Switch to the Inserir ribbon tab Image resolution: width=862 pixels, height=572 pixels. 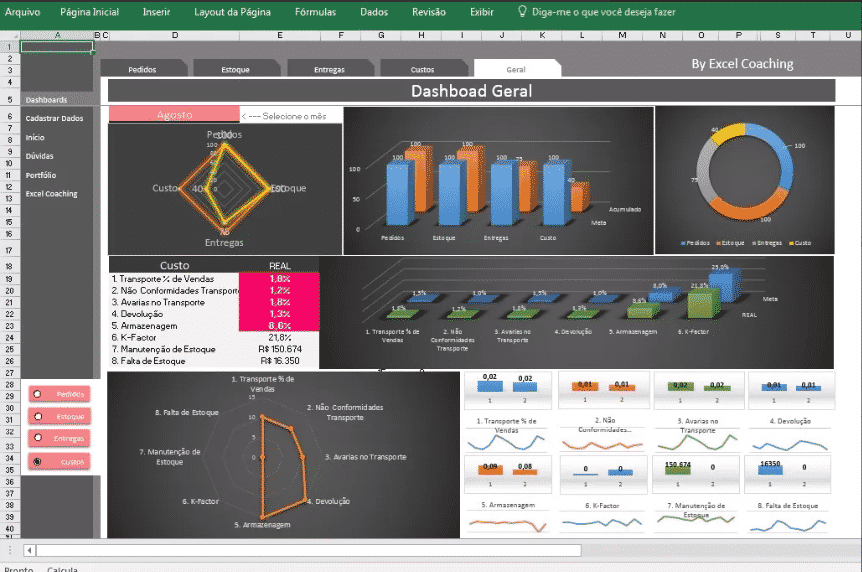(156, 12)
